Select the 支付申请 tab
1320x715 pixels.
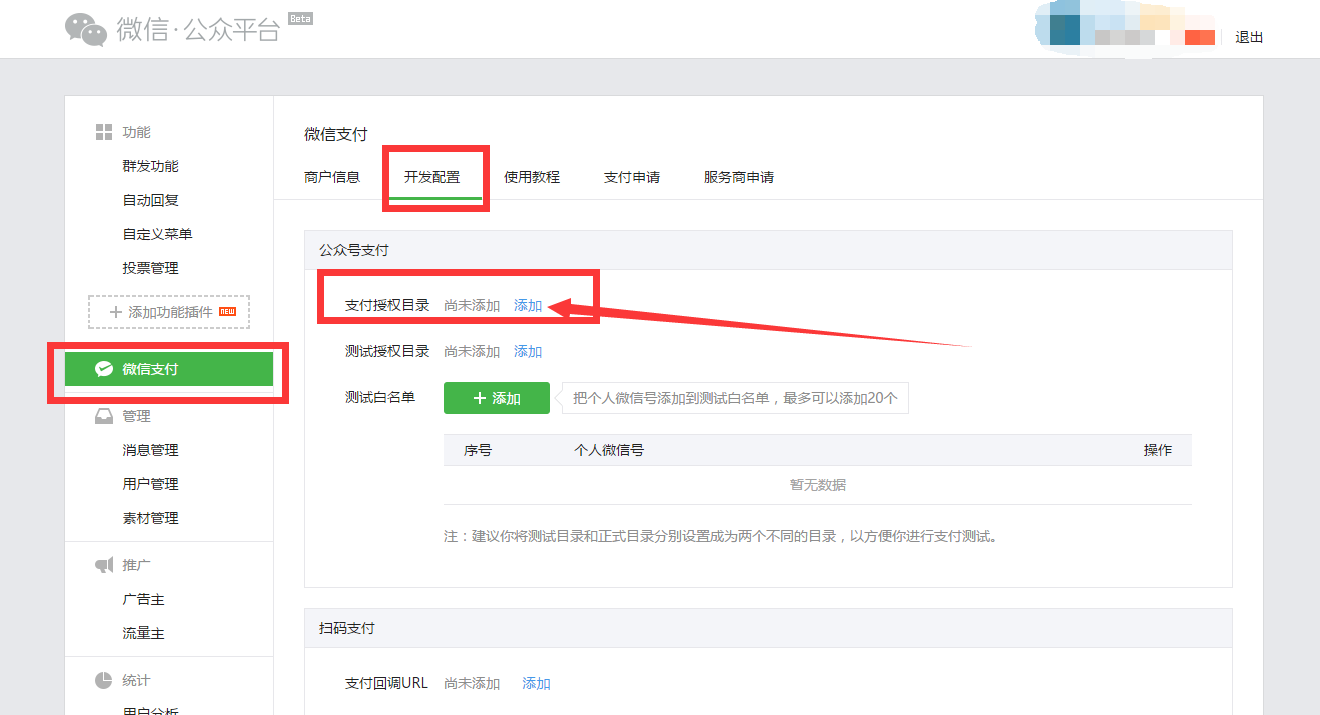coord(632,177)
